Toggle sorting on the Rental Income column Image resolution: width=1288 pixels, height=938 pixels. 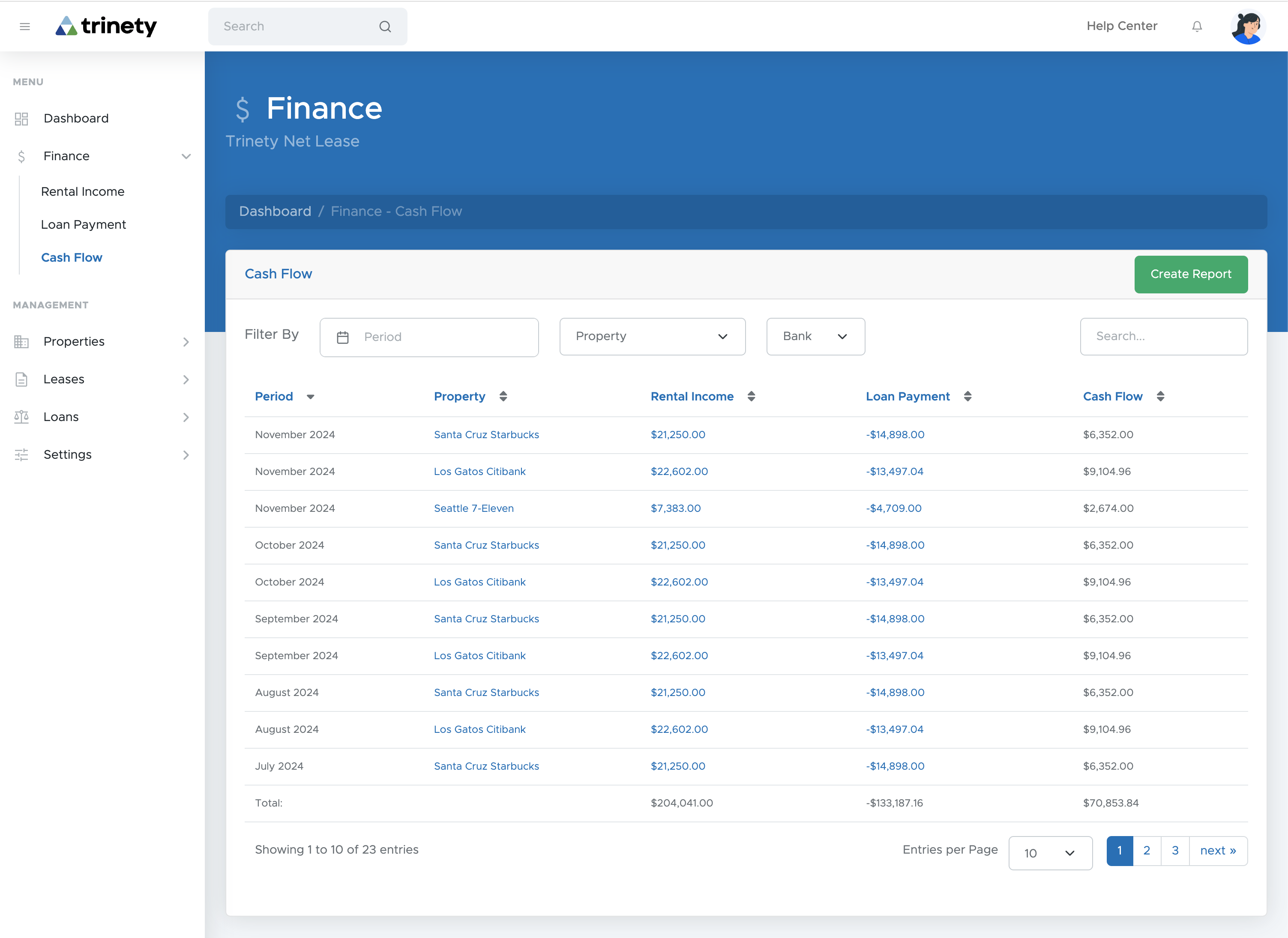(752, 396)
